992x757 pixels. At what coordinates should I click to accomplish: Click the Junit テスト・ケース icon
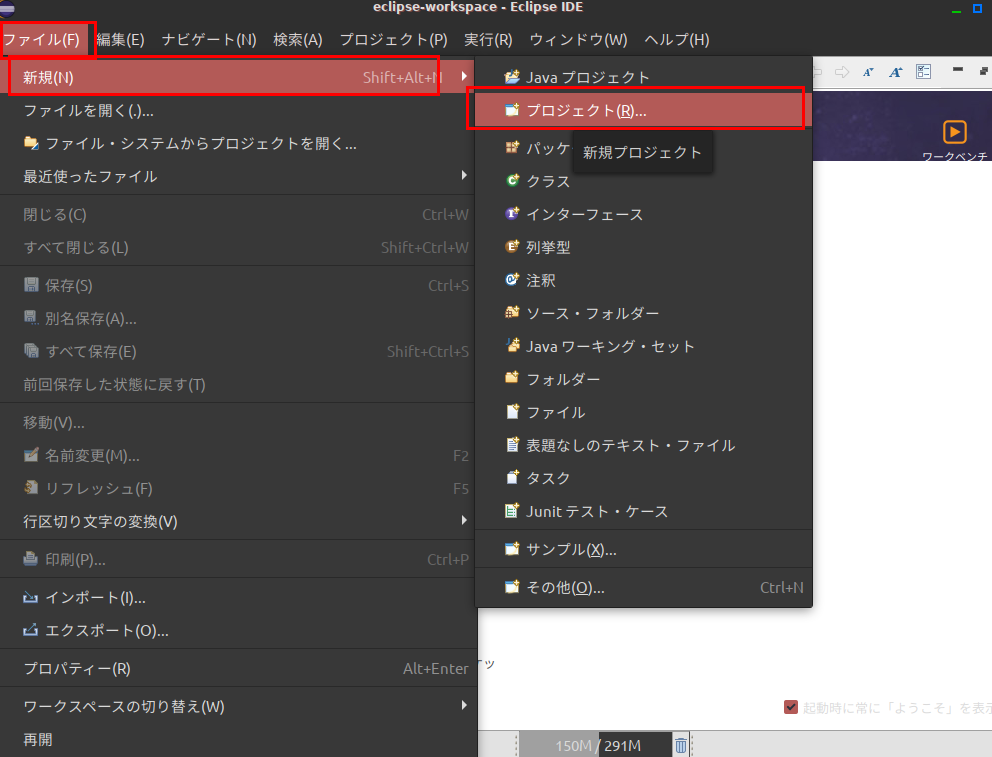coord(512,510)
